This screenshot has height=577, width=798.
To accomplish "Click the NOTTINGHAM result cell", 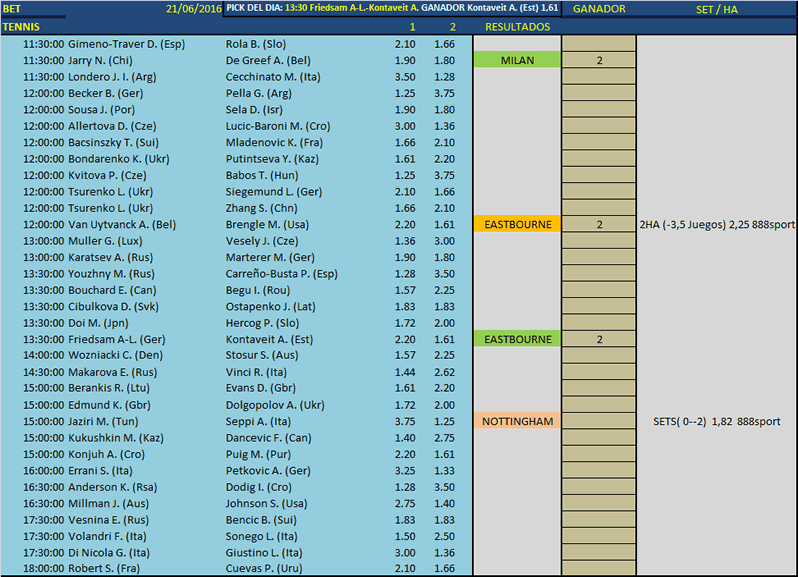I will click(517, 421).
